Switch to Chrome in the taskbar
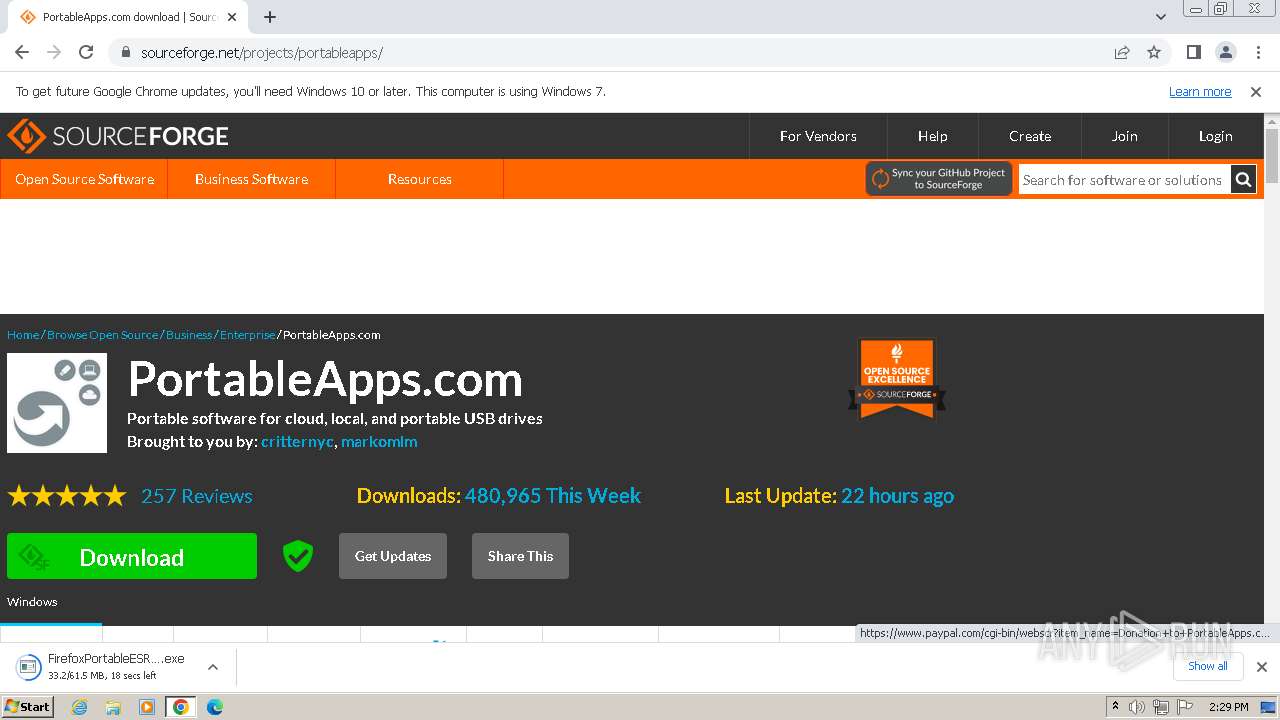This screenshot has height=720, width=1280. [x=181, y=707]
